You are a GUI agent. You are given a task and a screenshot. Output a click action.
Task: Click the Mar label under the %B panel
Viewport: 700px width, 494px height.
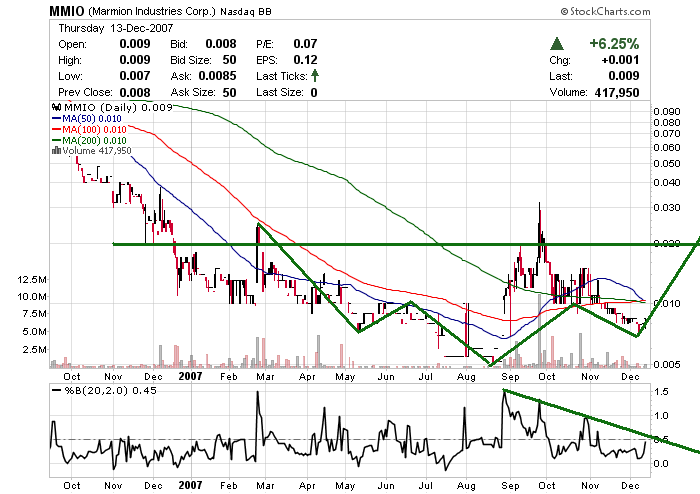(265, 486)
